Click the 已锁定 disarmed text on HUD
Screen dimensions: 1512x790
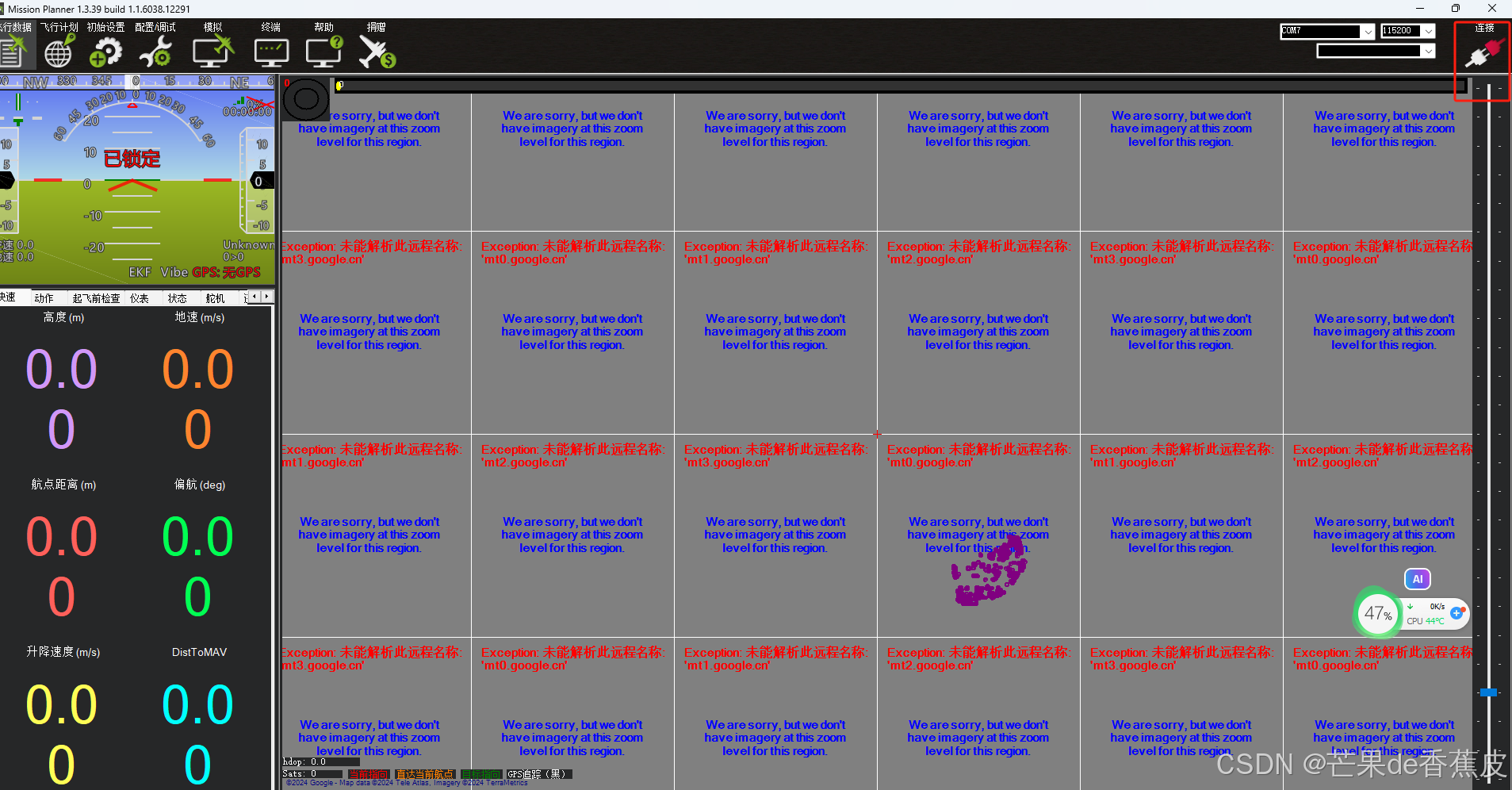click(x=132, y=159)
